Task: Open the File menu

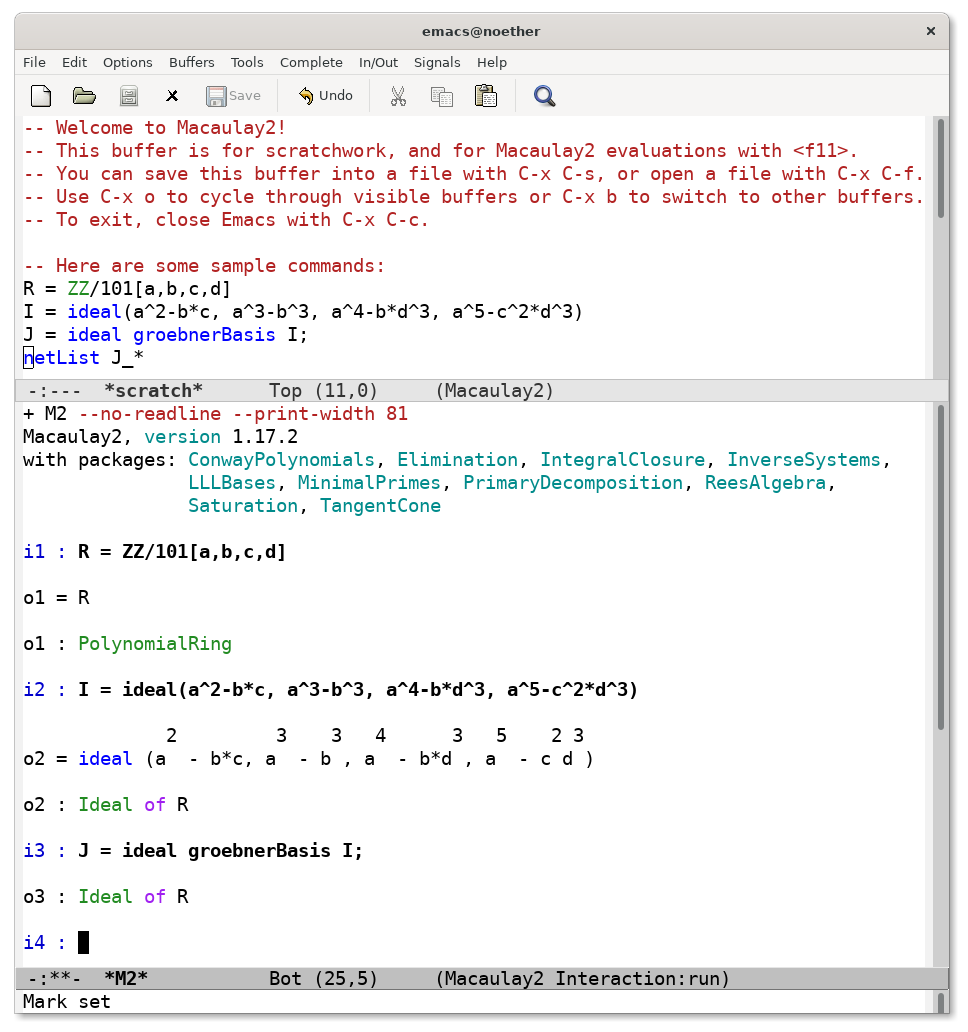Action: point(34,63)
